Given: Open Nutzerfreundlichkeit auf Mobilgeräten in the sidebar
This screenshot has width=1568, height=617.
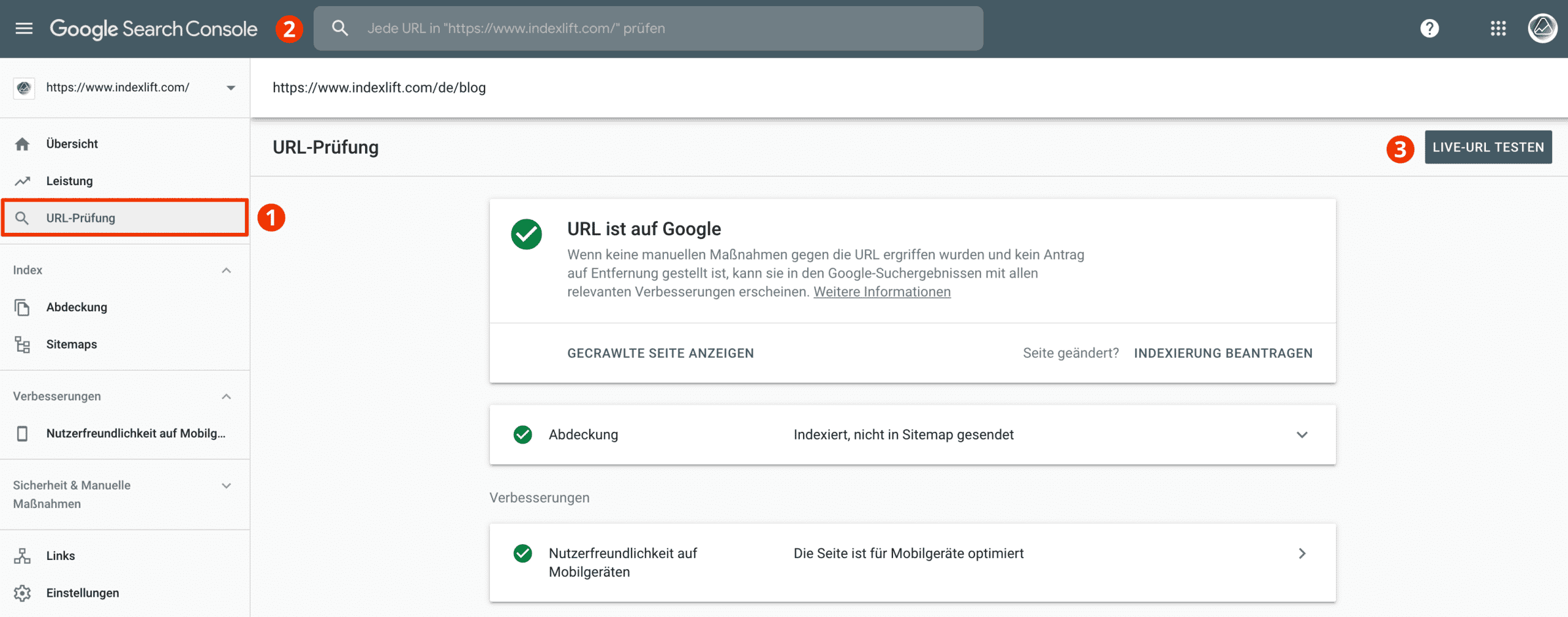Looking at the screenshot, I should [125, 433].
